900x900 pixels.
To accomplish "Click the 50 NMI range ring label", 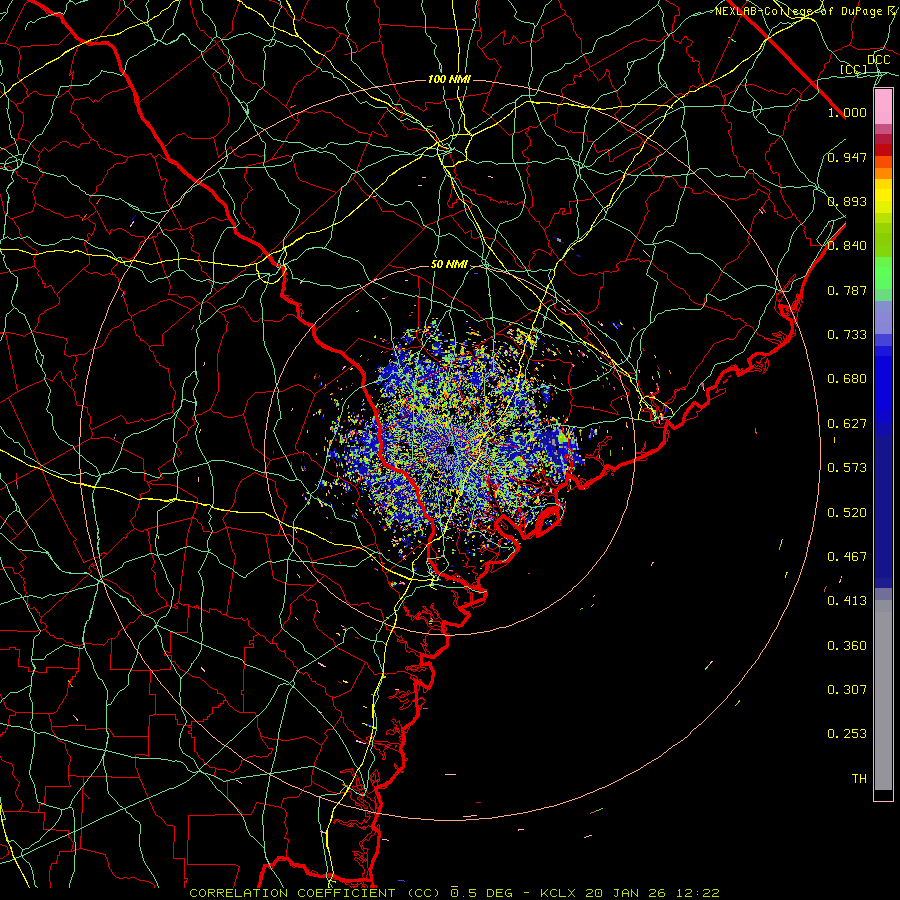I will tap(449, 265).
